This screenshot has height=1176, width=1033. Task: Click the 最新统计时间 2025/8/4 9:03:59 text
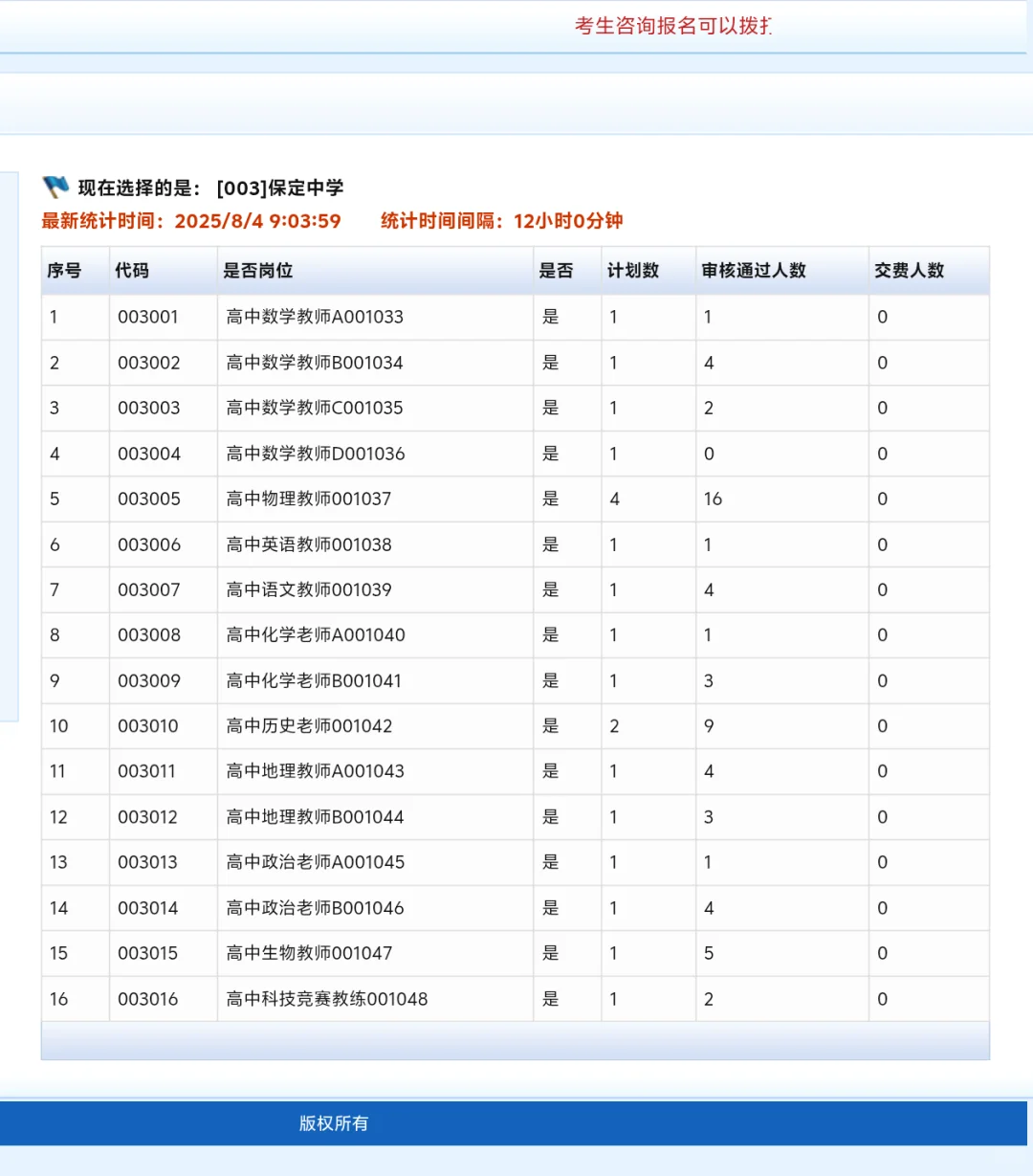[x=191, y=221]
